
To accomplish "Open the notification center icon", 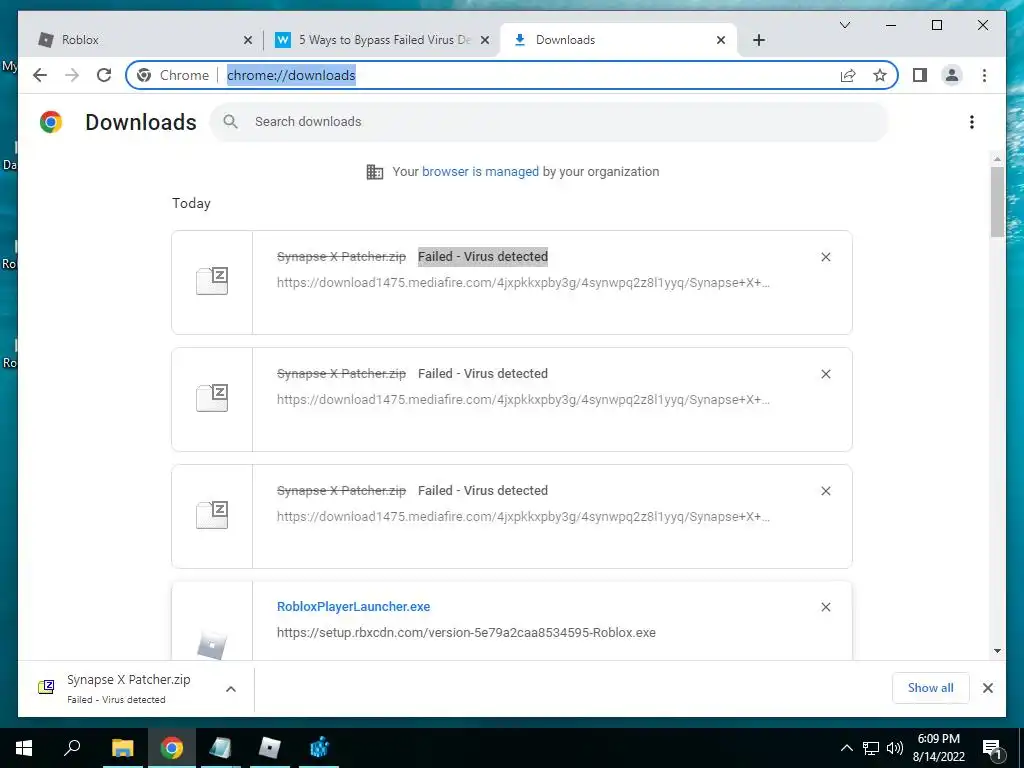I will tap(992, 749).
